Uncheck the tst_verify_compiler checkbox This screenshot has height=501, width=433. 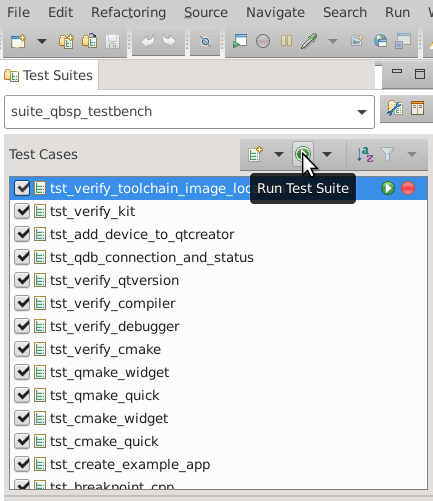[x=22, y=303]
